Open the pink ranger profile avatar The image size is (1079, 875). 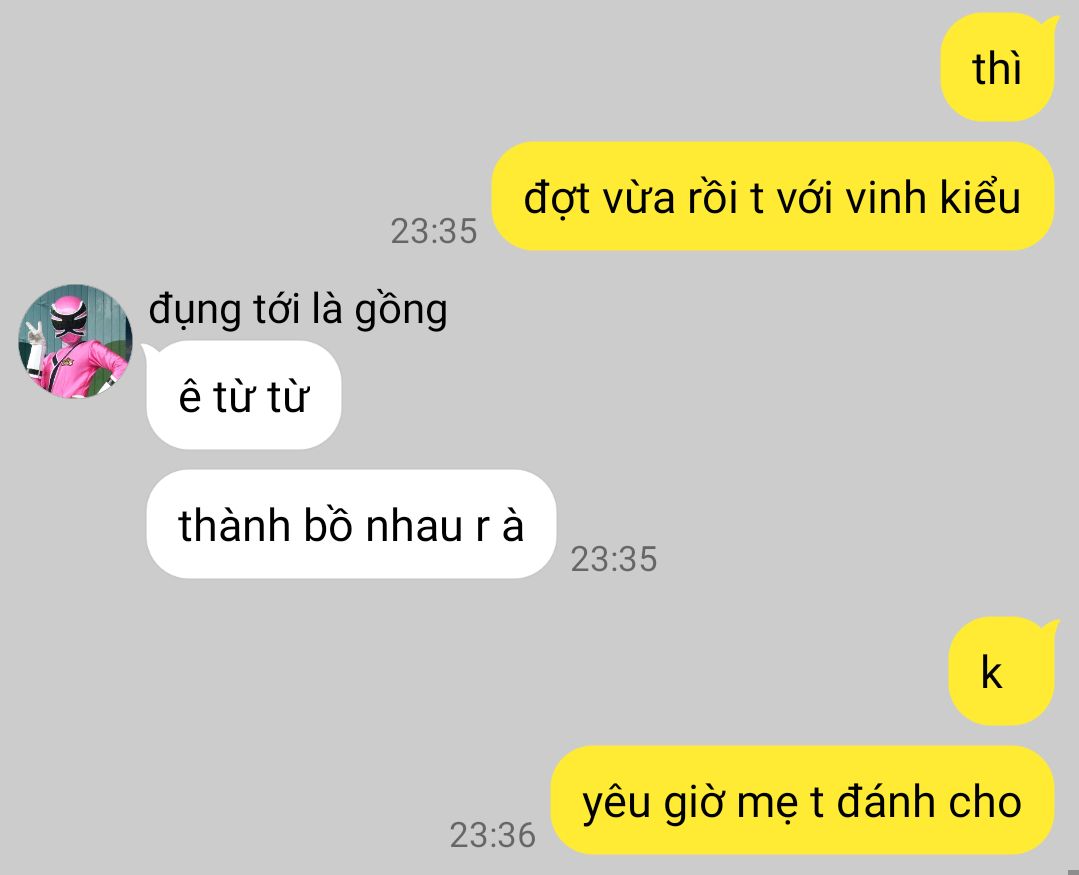[x=75, y=341]
